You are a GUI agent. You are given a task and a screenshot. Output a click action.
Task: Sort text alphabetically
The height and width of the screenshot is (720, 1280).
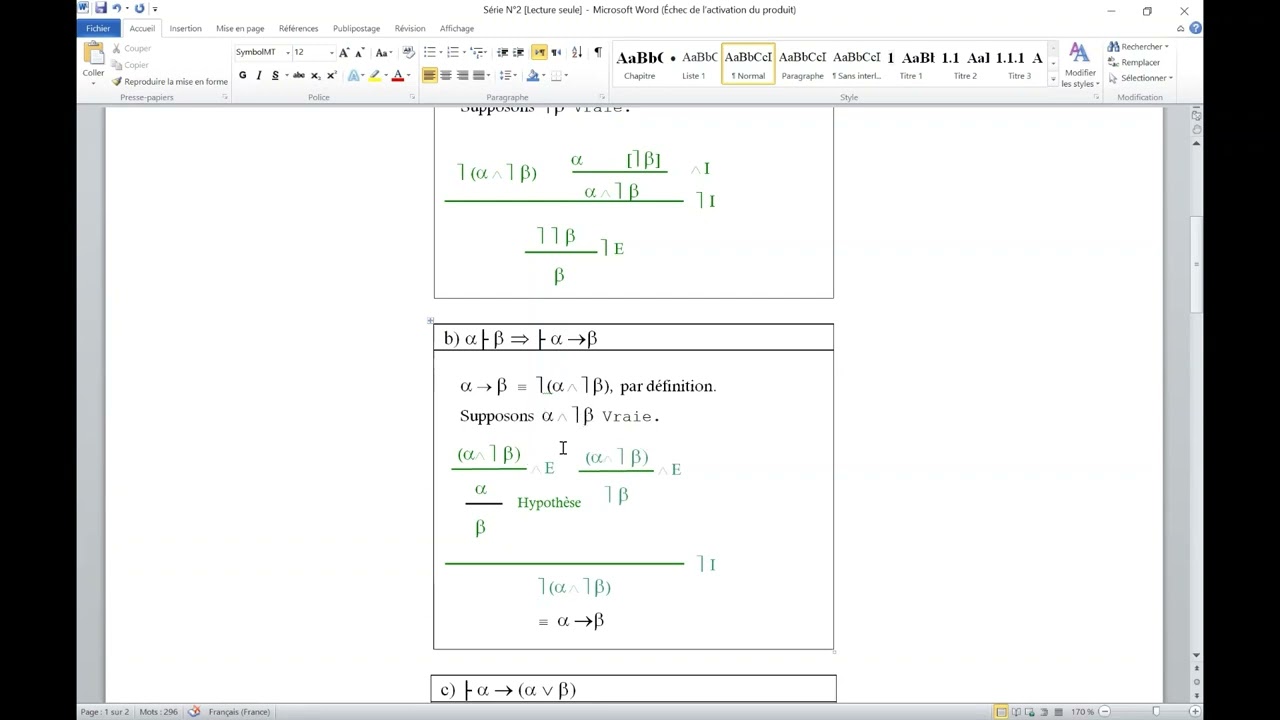578,52
